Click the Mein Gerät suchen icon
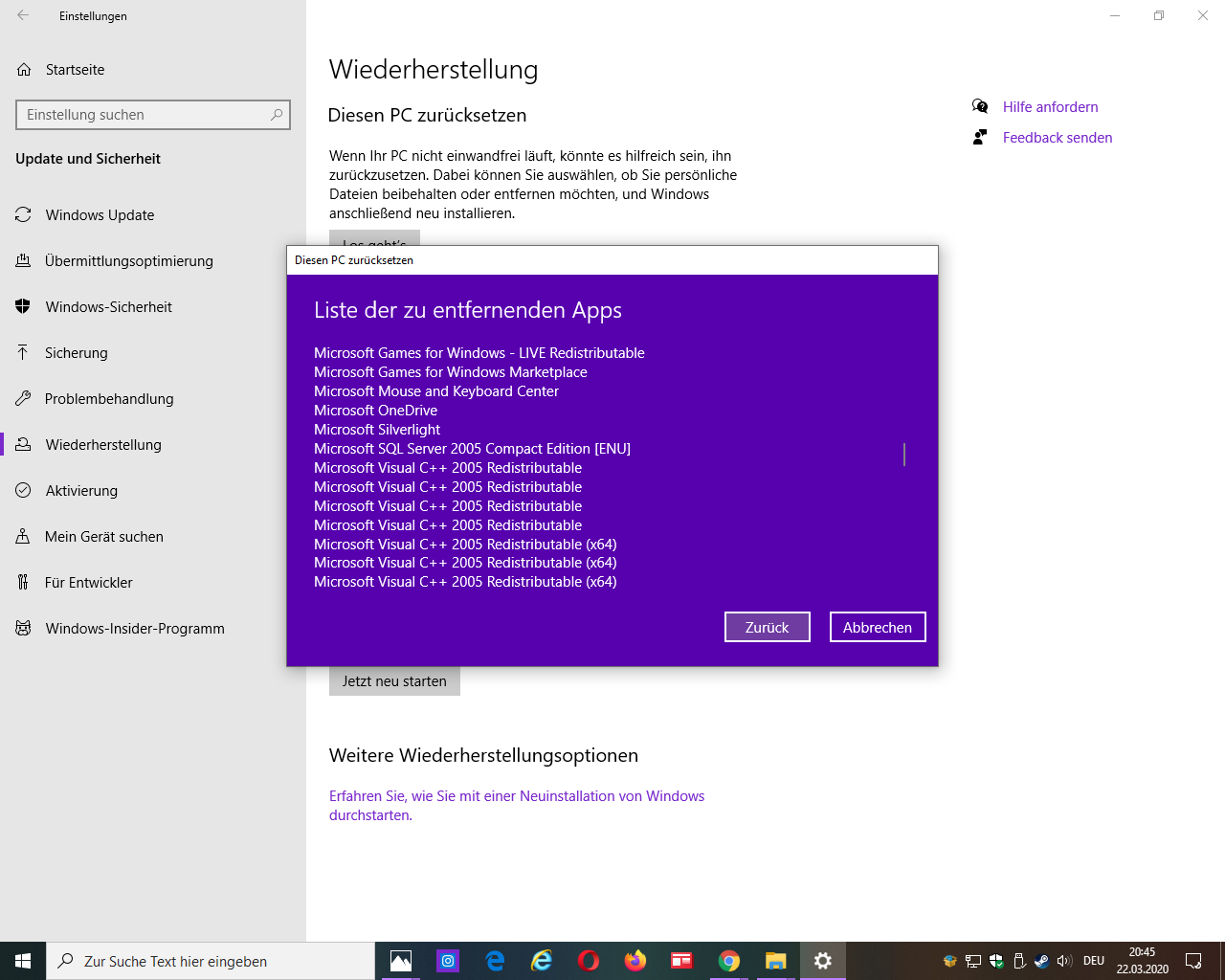Image resolution: width=1225 pixels, height=980 pixels. tap(23, 537)
